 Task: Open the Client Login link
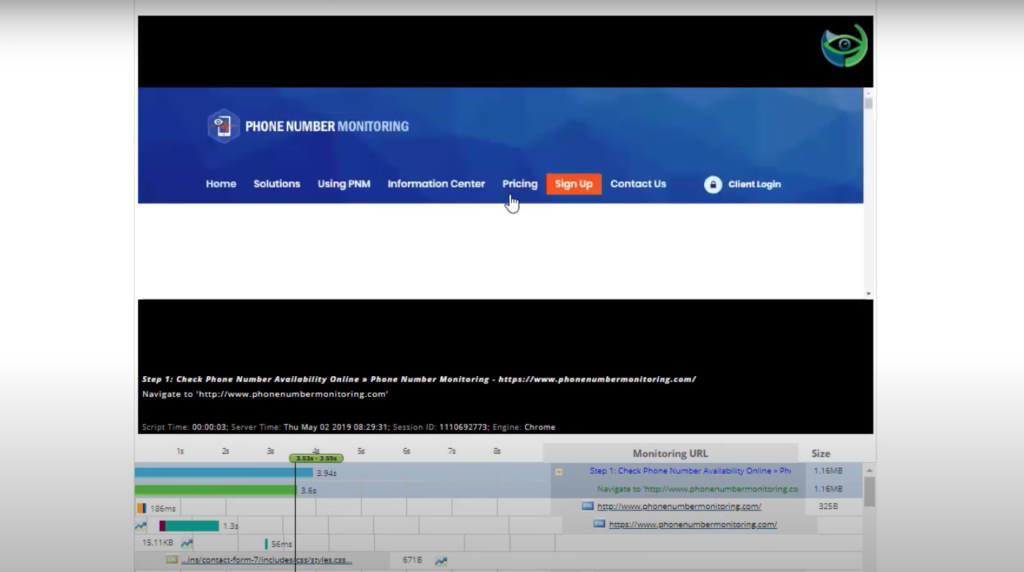click(754, 184)
